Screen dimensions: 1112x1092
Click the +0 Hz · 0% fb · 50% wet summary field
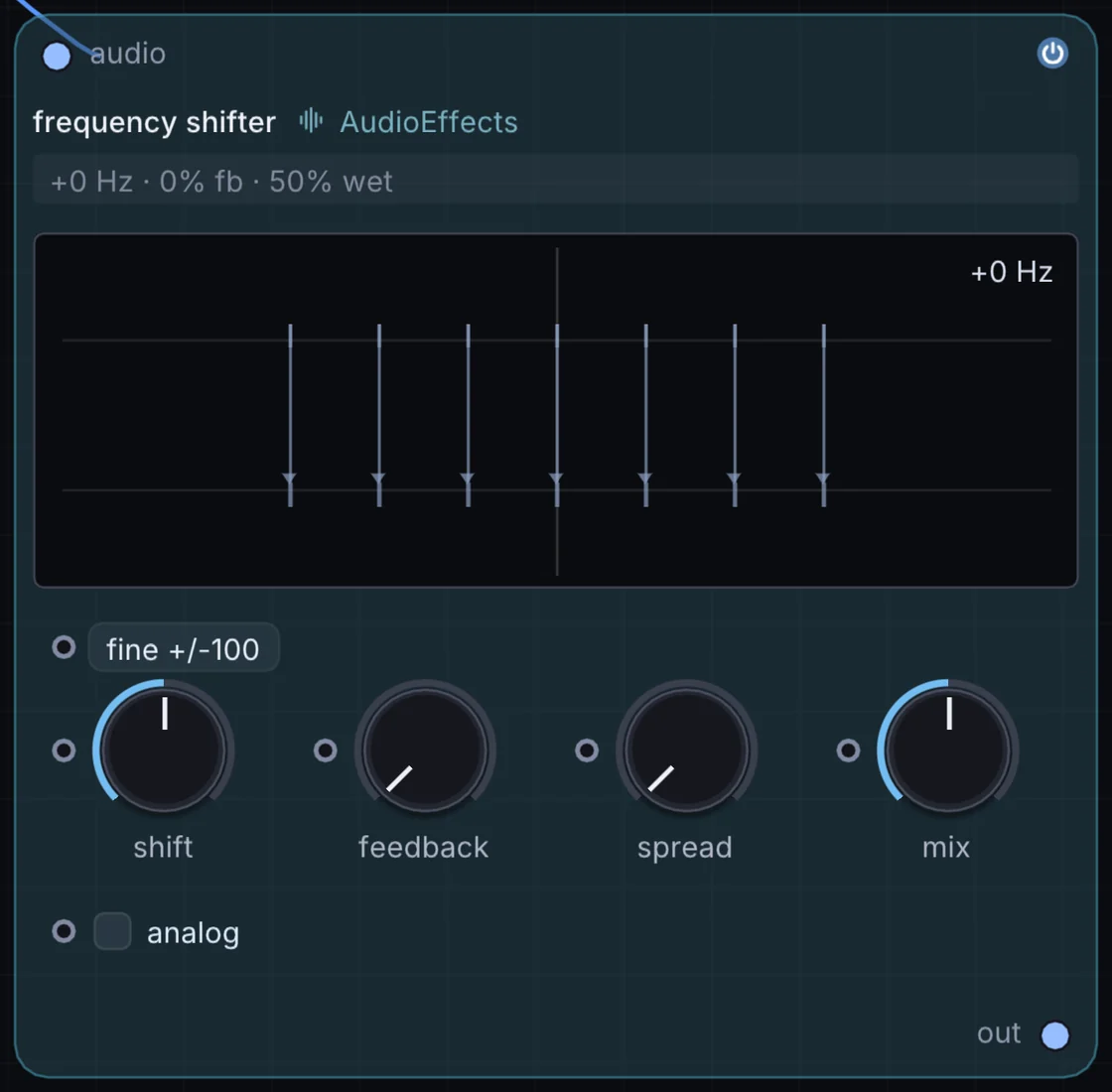point(555,180)
